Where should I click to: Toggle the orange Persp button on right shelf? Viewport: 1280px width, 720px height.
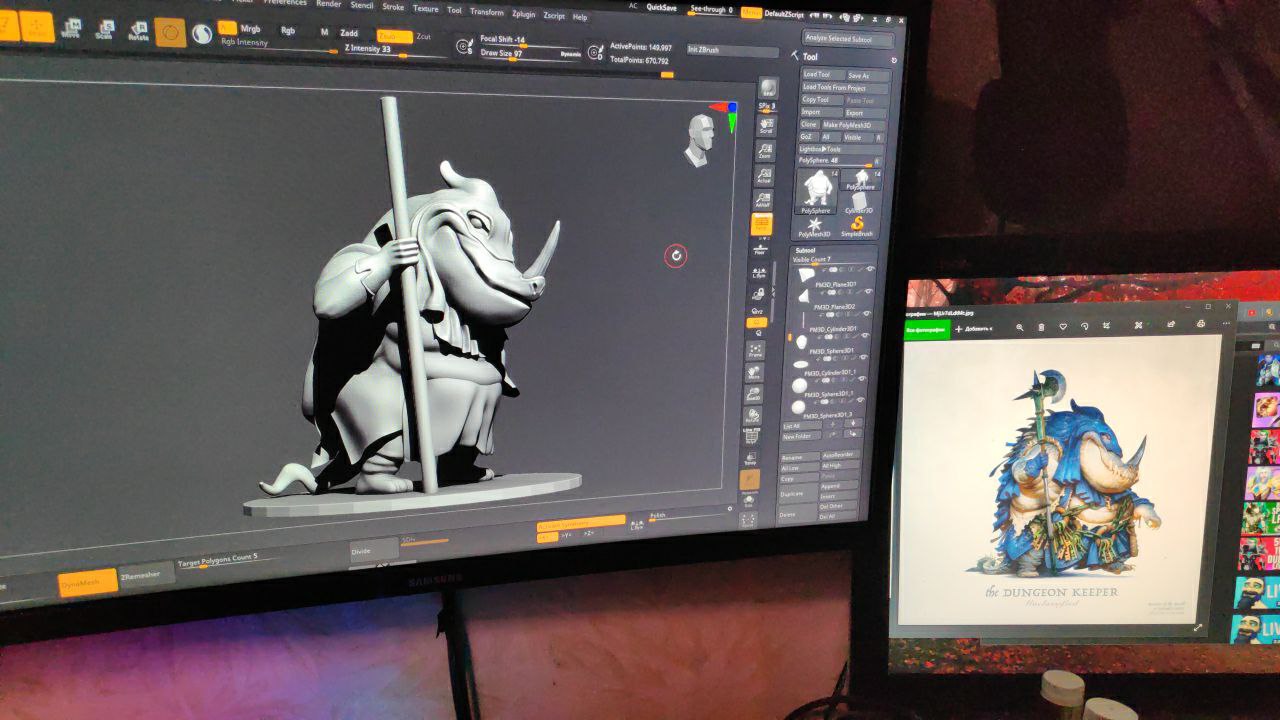click(x=761, y=225)
